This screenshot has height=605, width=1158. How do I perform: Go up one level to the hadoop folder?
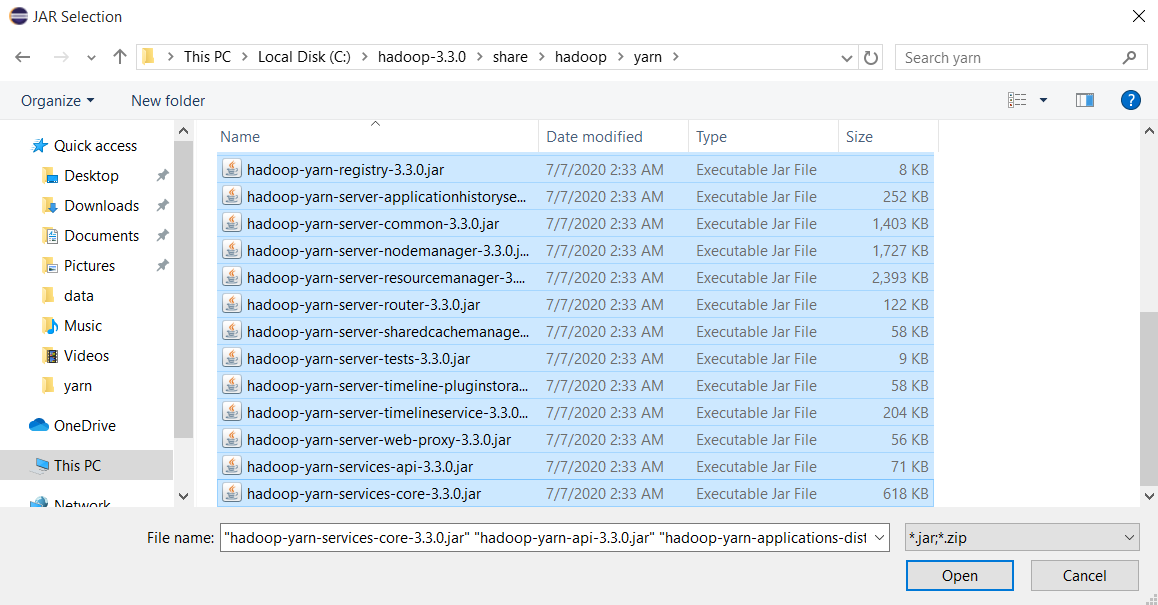119,57
